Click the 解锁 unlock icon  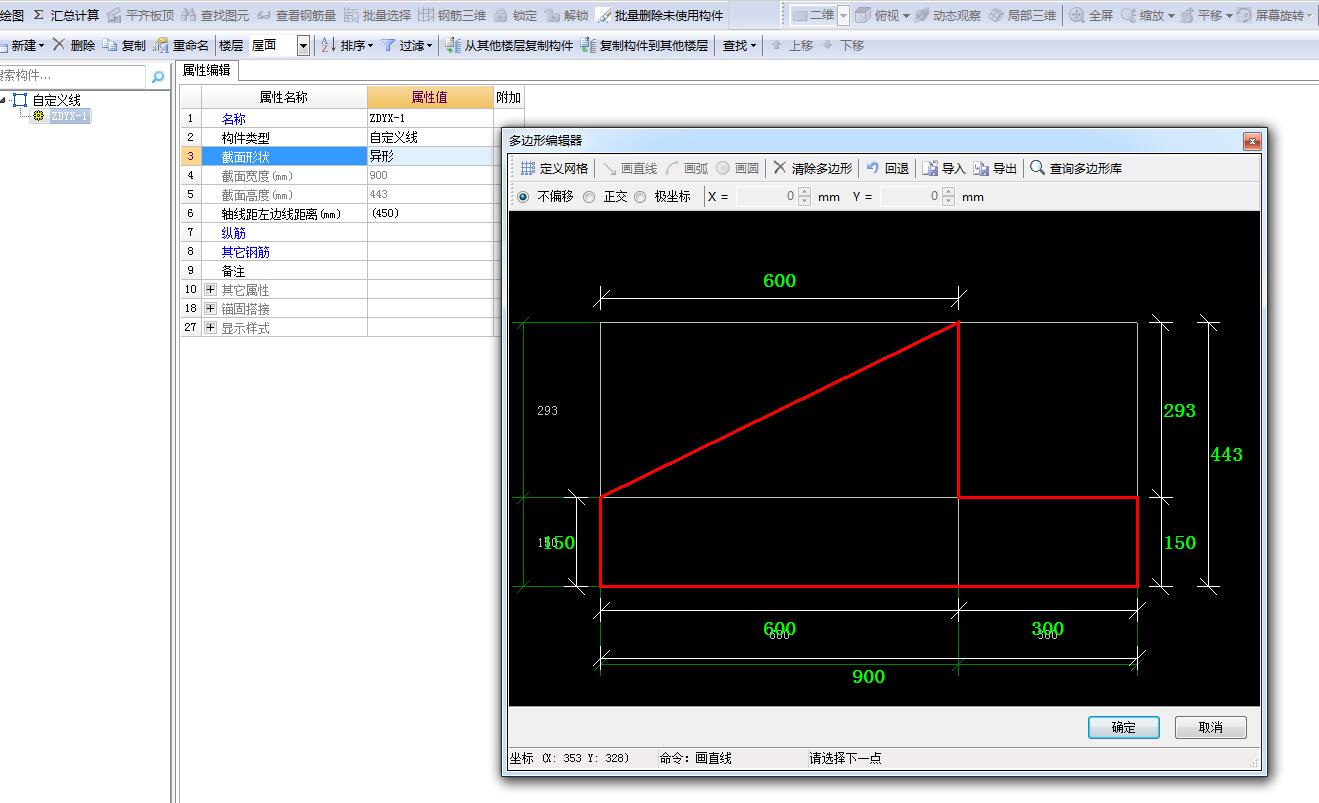point(552,15)
